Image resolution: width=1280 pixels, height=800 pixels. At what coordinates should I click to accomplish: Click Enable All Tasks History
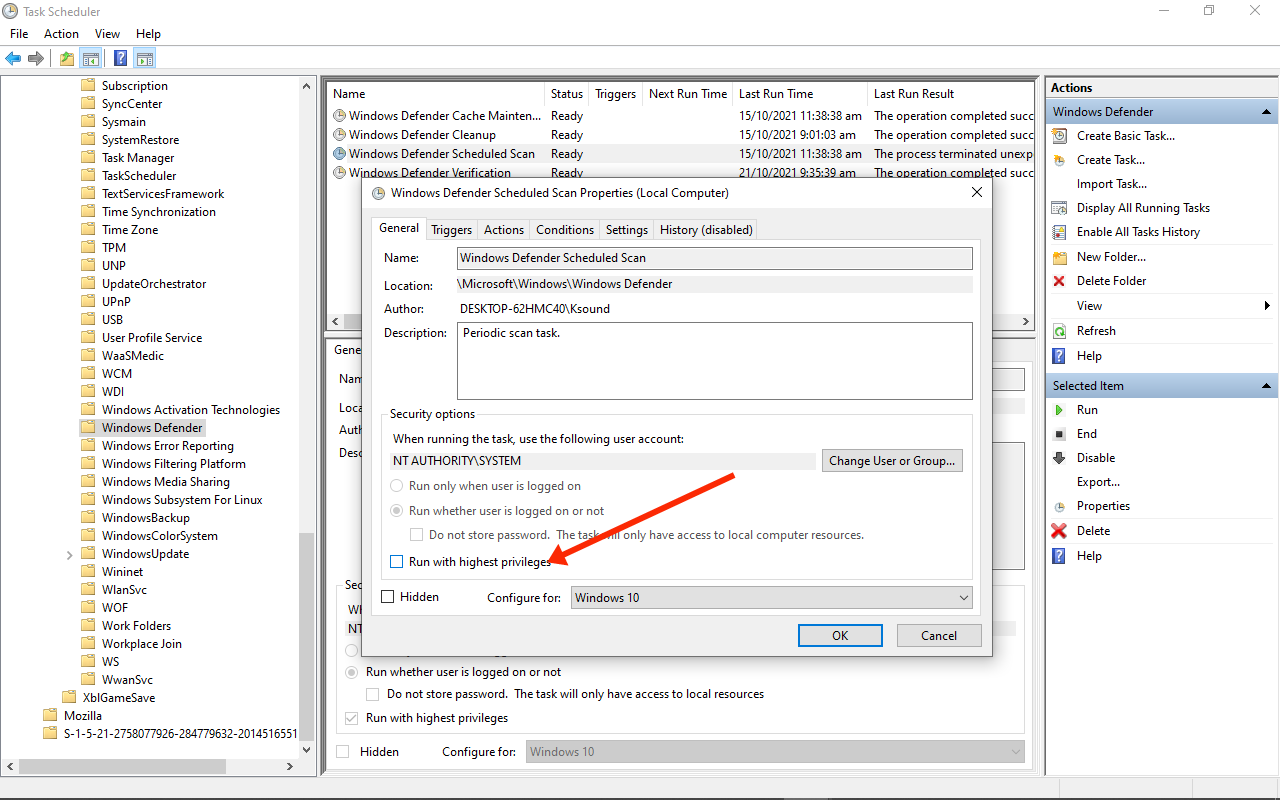click(1138, 232)
